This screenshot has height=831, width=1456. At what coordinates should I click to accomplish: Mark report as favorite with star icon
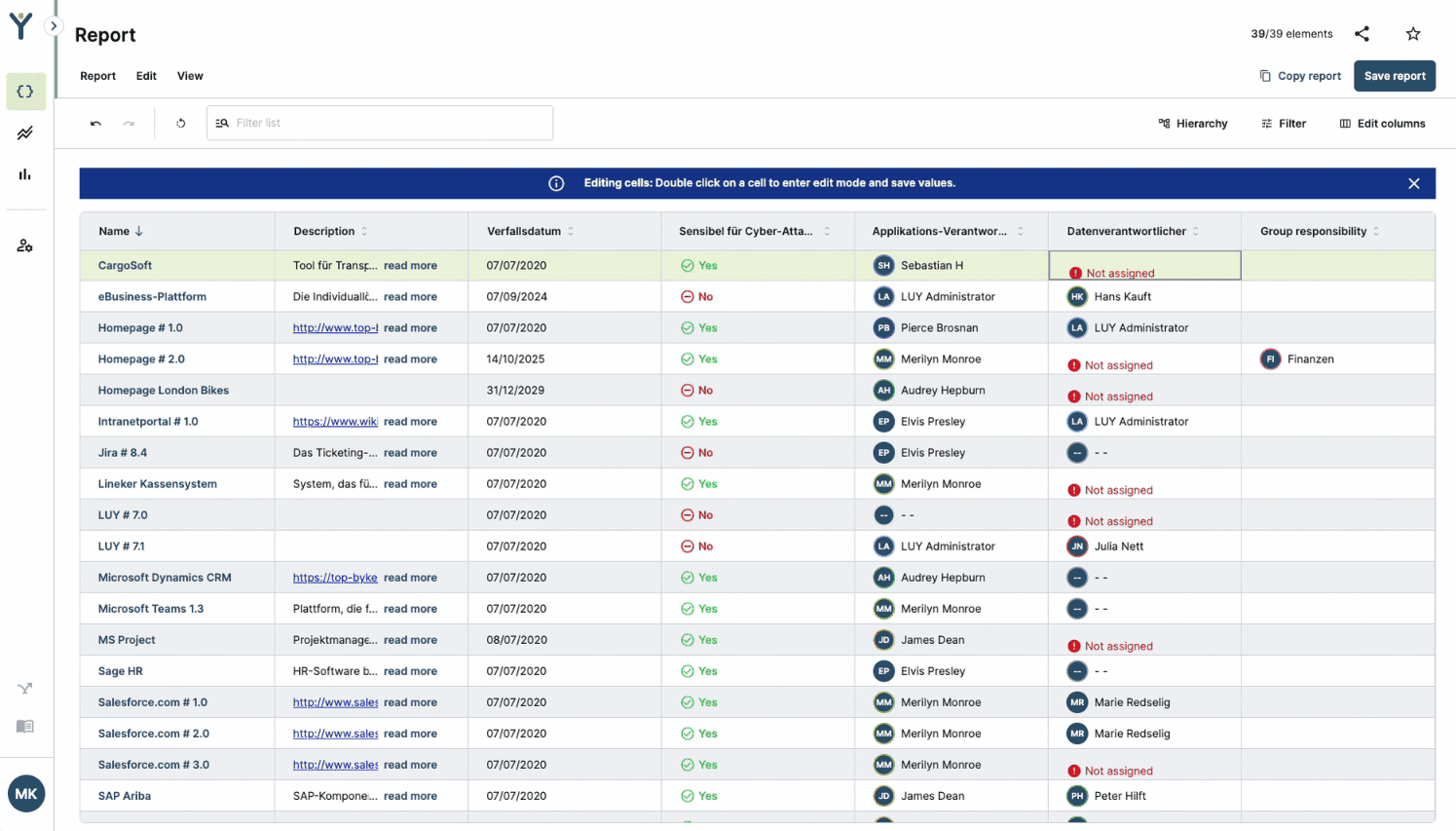[1413, 34]
